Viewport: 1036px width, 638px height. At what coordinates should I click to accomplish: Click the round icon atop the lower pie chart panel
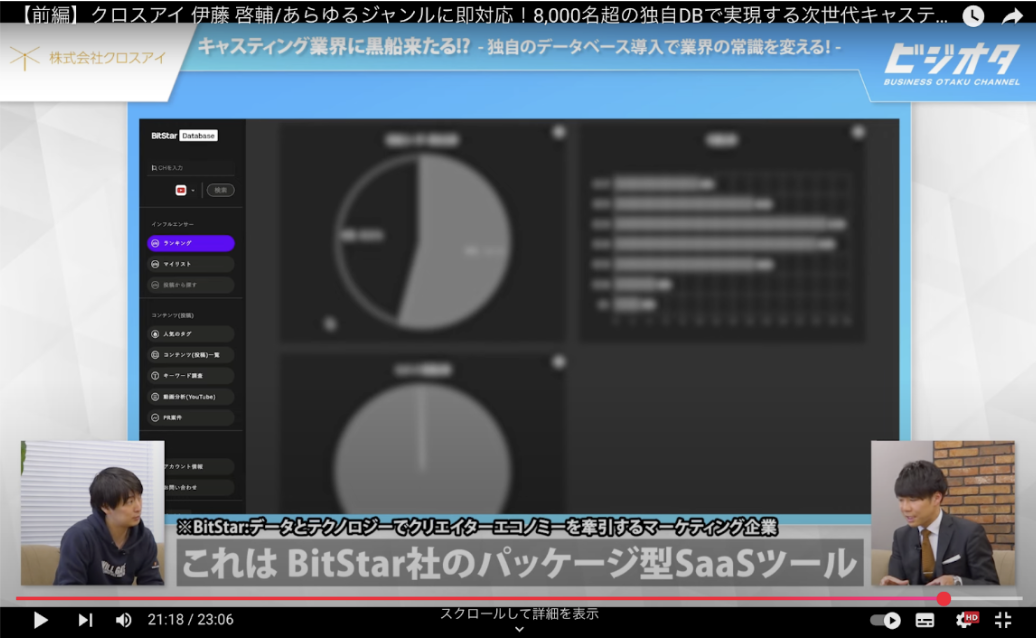(x=559, y=362)
